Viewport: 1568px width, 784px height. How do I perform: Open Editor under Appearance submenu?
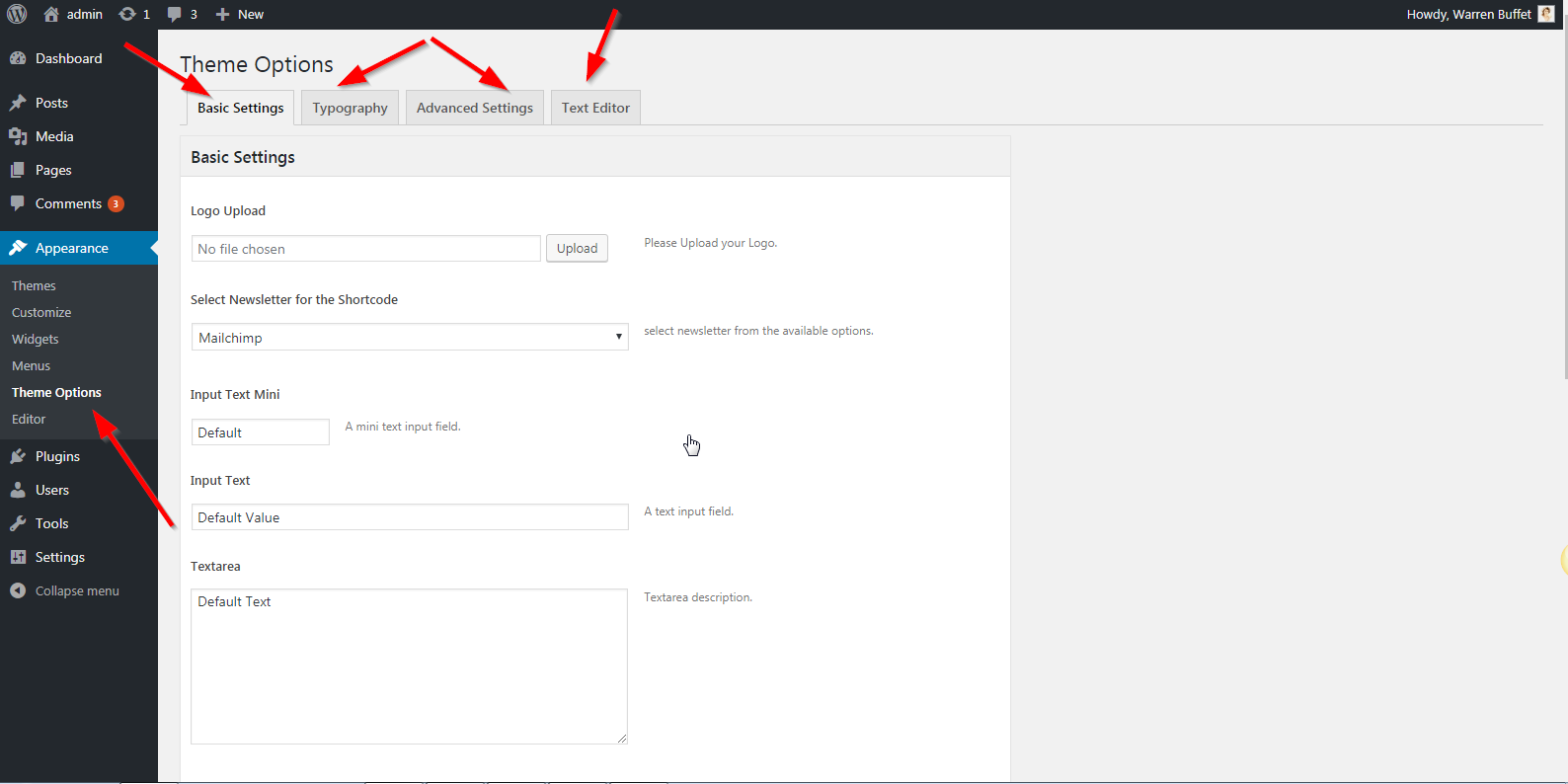coord(29,419)
